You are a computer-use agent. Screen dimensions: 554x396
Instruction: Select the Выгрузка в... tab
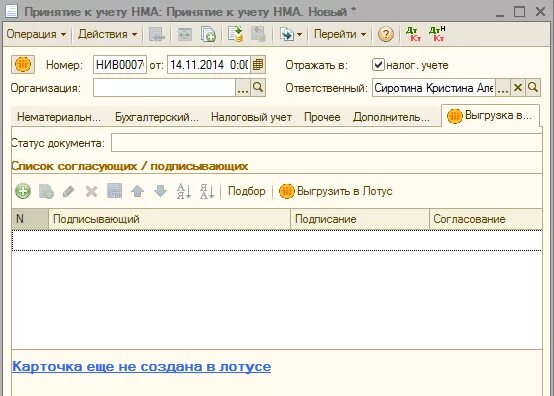490,115
